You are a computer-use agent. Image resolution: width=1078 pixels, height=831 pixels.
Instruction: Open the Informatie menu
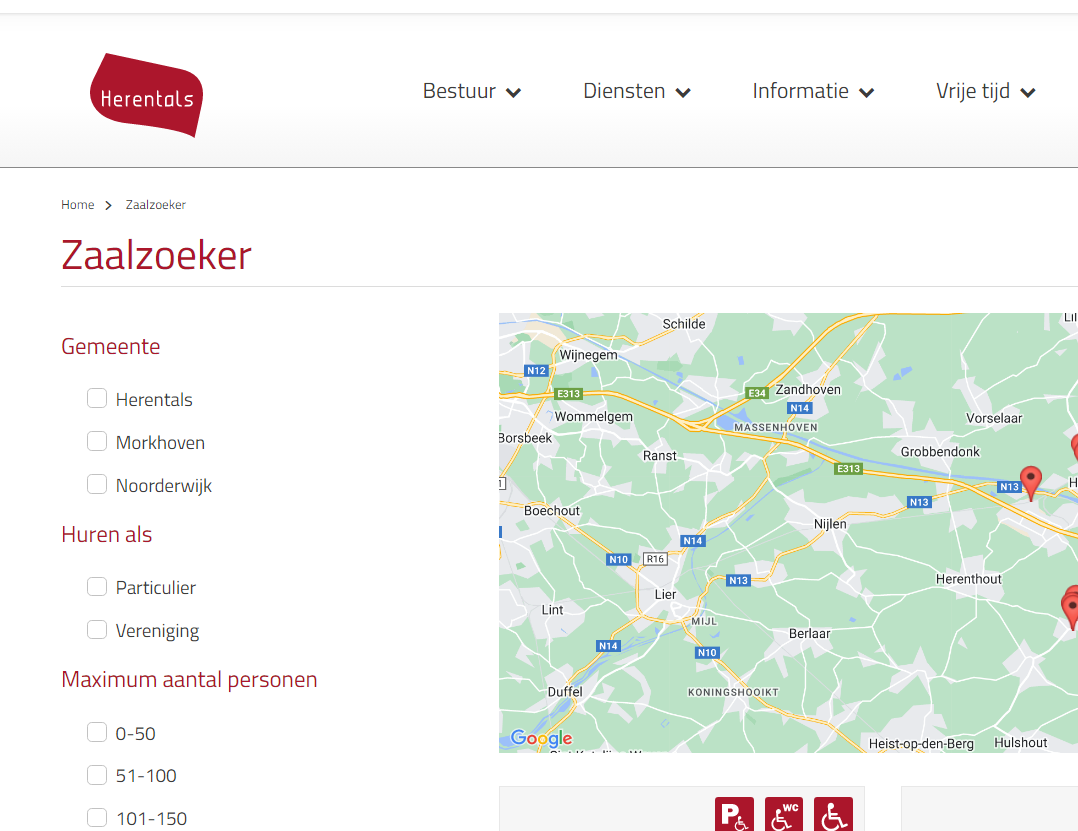[x=813, y=91]
